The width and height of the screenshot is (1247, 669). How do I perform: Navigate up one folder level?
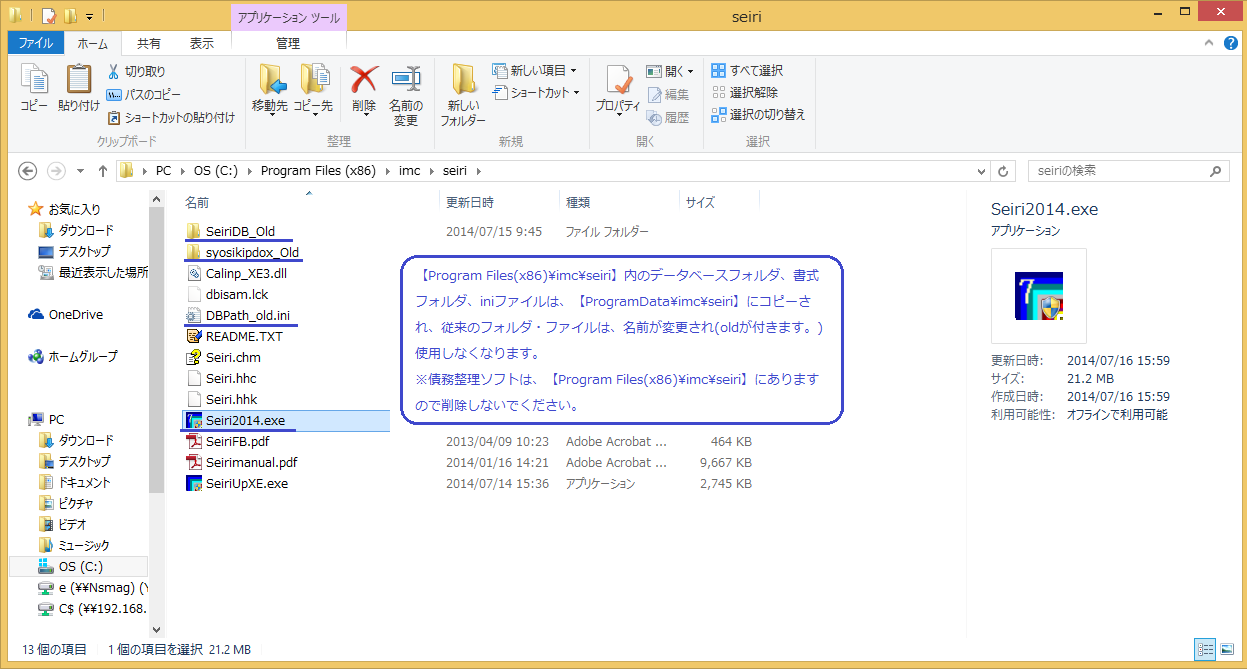coord(103,170)
